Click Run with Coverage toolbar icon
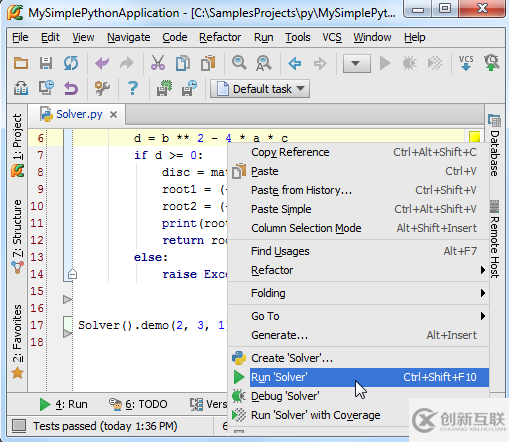 coord(435,63)
